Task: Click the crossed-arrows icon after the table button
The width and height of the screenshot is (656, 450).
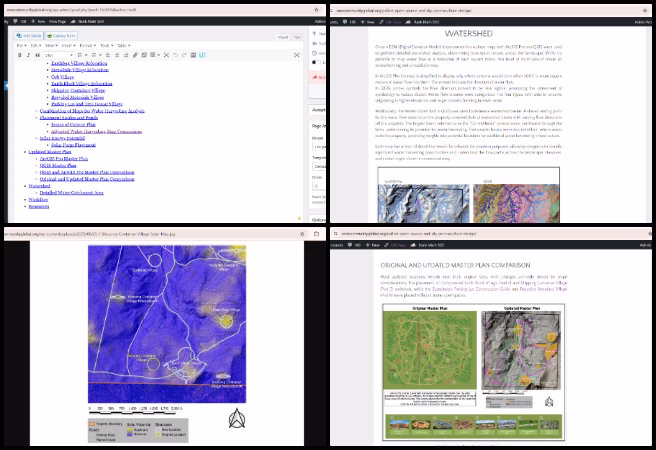Action: click(166, 55)
